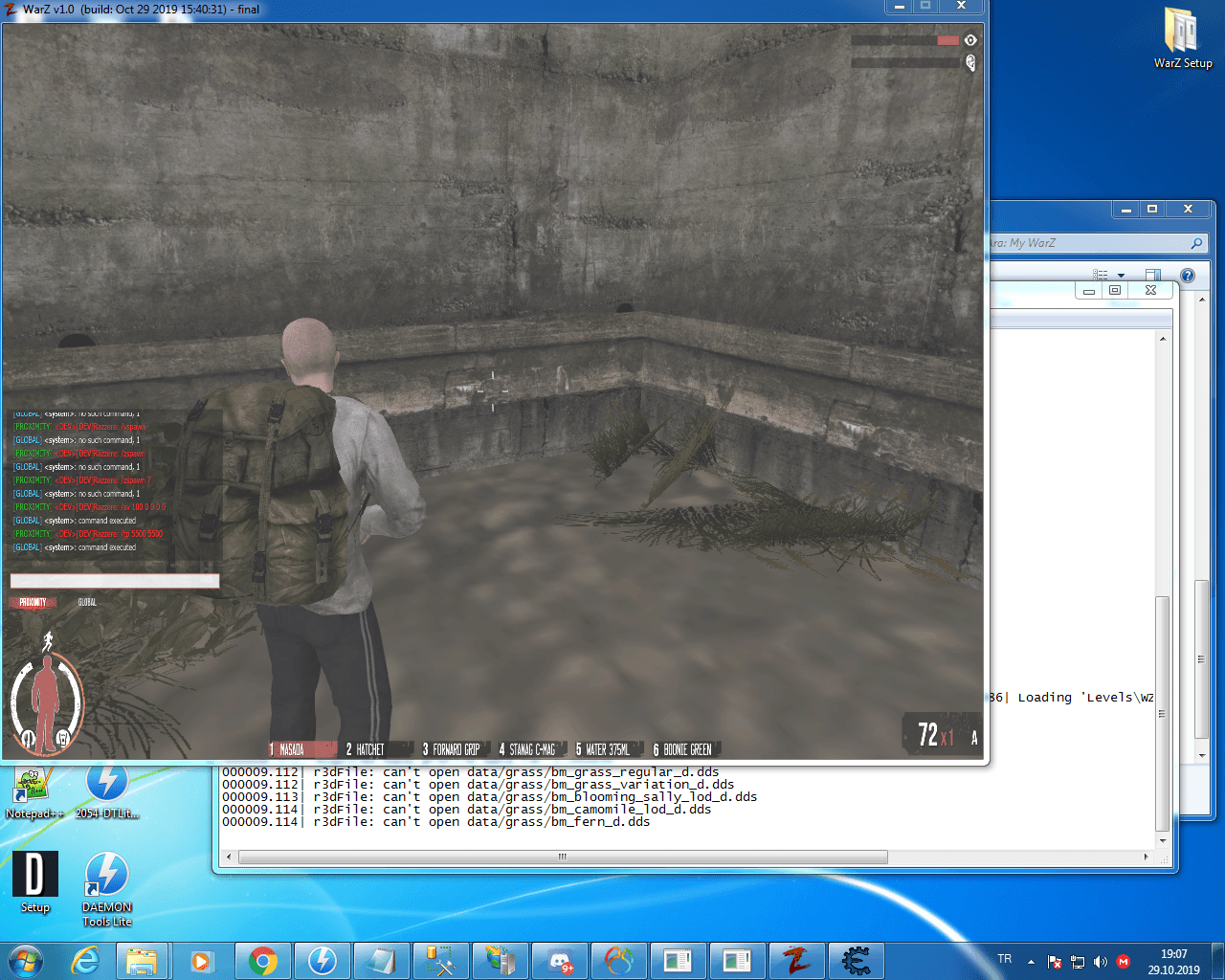Change the view mode in Explorer toolbar
The height and width of the screenshot is (980, 1225).
(x=1101, y=275)
